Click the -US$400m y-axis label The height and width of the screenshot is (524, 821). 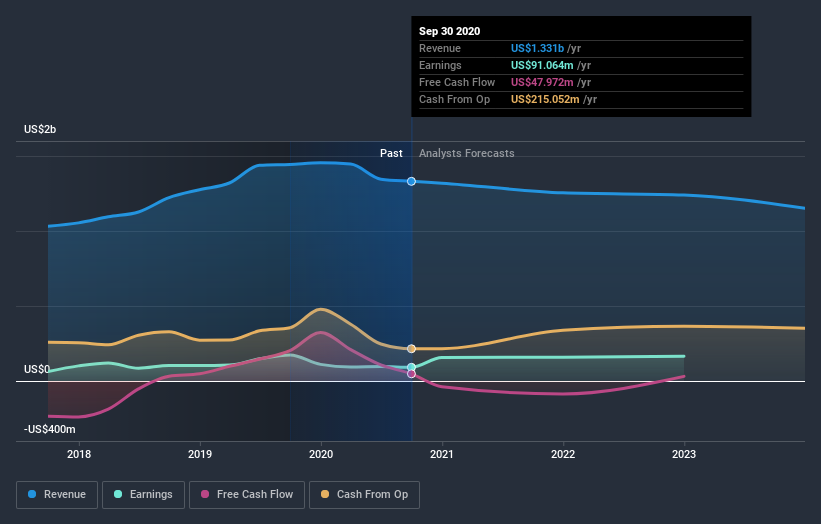[x=50, y=429]
